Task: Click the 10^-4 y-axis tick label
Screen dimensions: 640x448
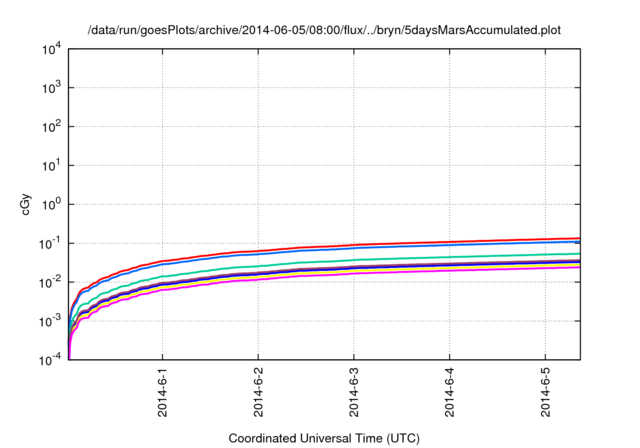Action: (51, 359)
